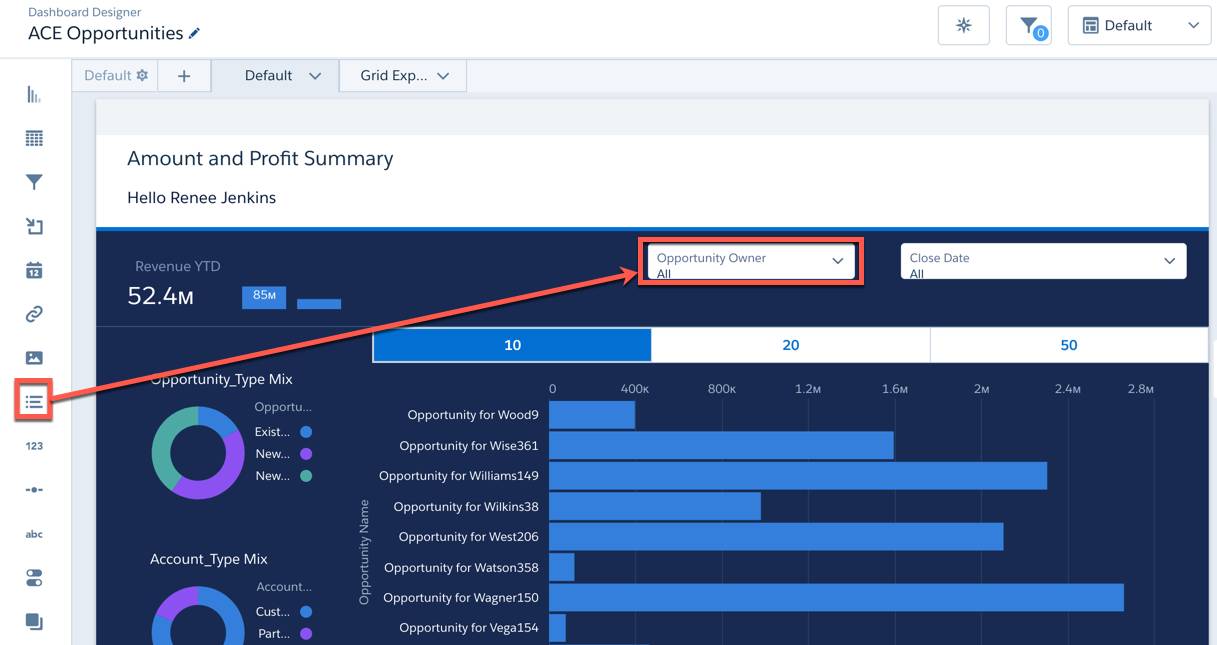Click the 85M target bullet label
This screenshot has width=1217, height=645.
tap(264, 296)
